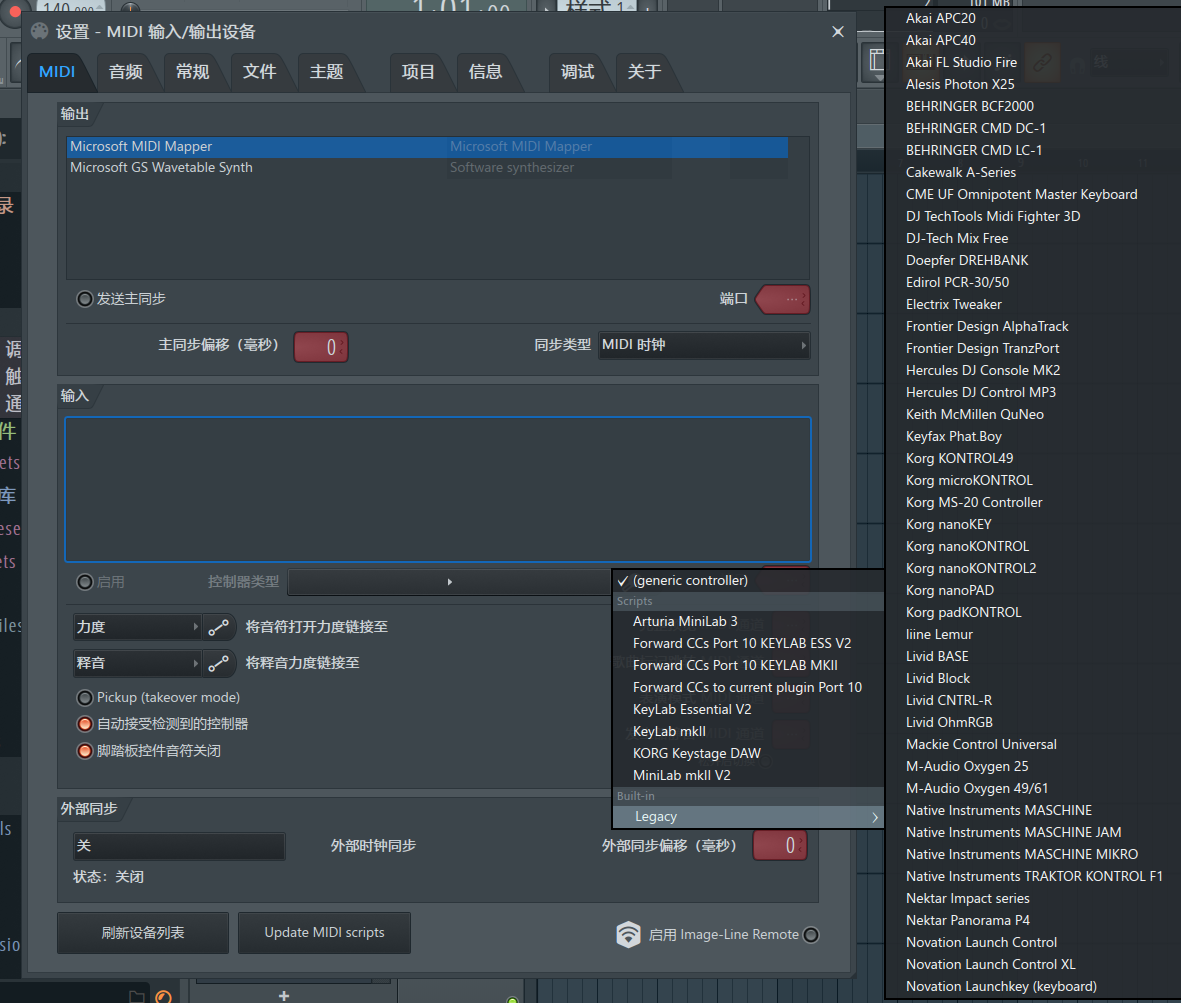Image resolution: width=1181 pixels, height=1003 pixels.
Task: Choose Nektar Panorama P4 controller
Action: [1033, 921]
